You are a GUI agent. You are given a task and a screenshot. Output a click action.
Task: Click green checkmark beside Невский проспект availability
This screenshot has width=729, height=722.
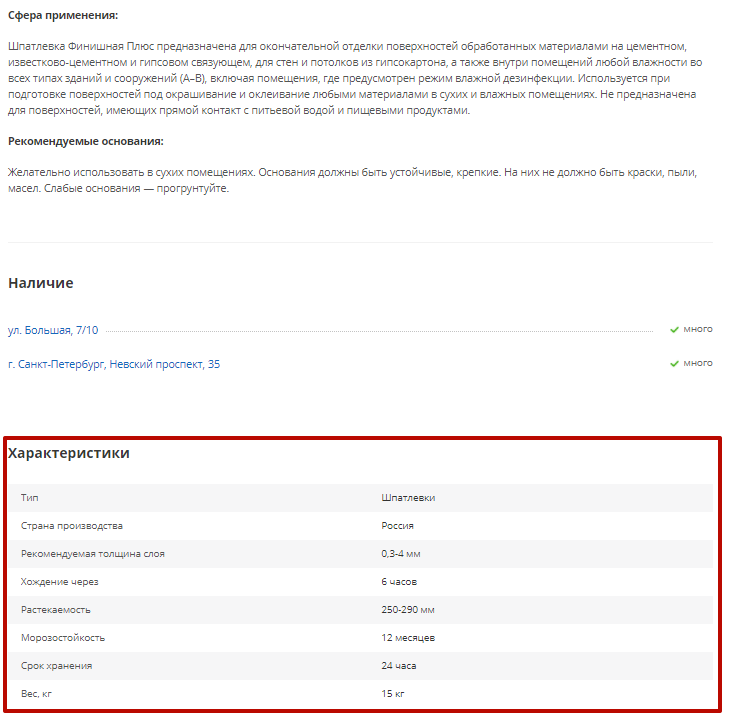[674, 364]
